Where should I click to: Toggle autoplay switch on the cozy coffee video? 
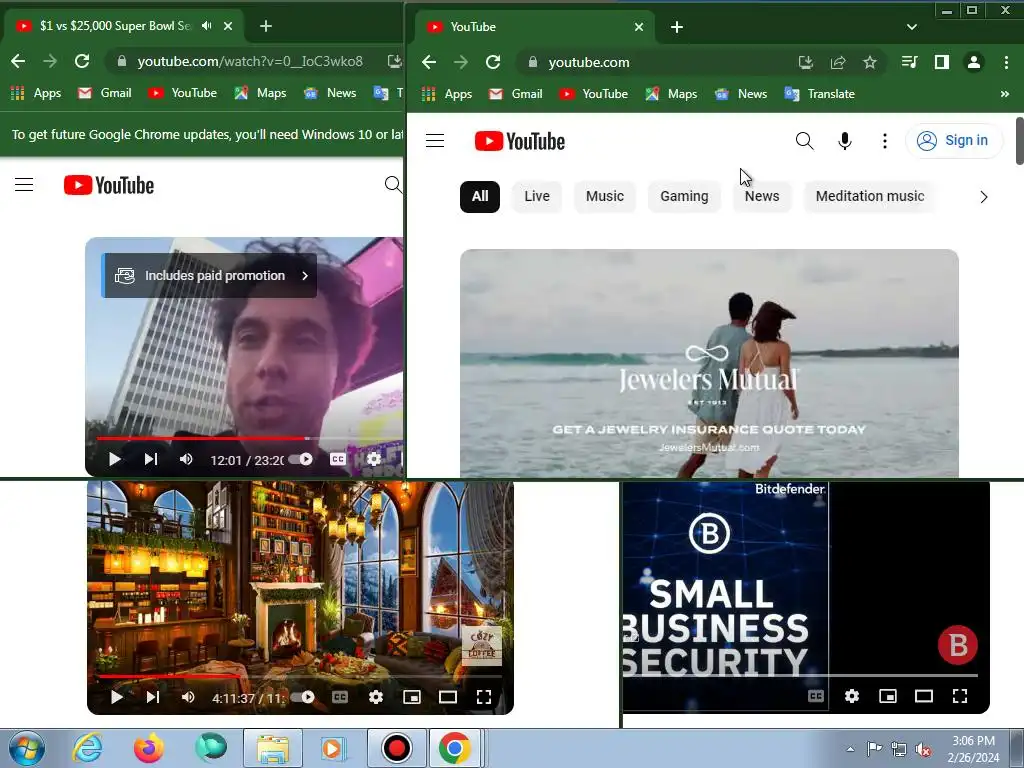(303, 697)
